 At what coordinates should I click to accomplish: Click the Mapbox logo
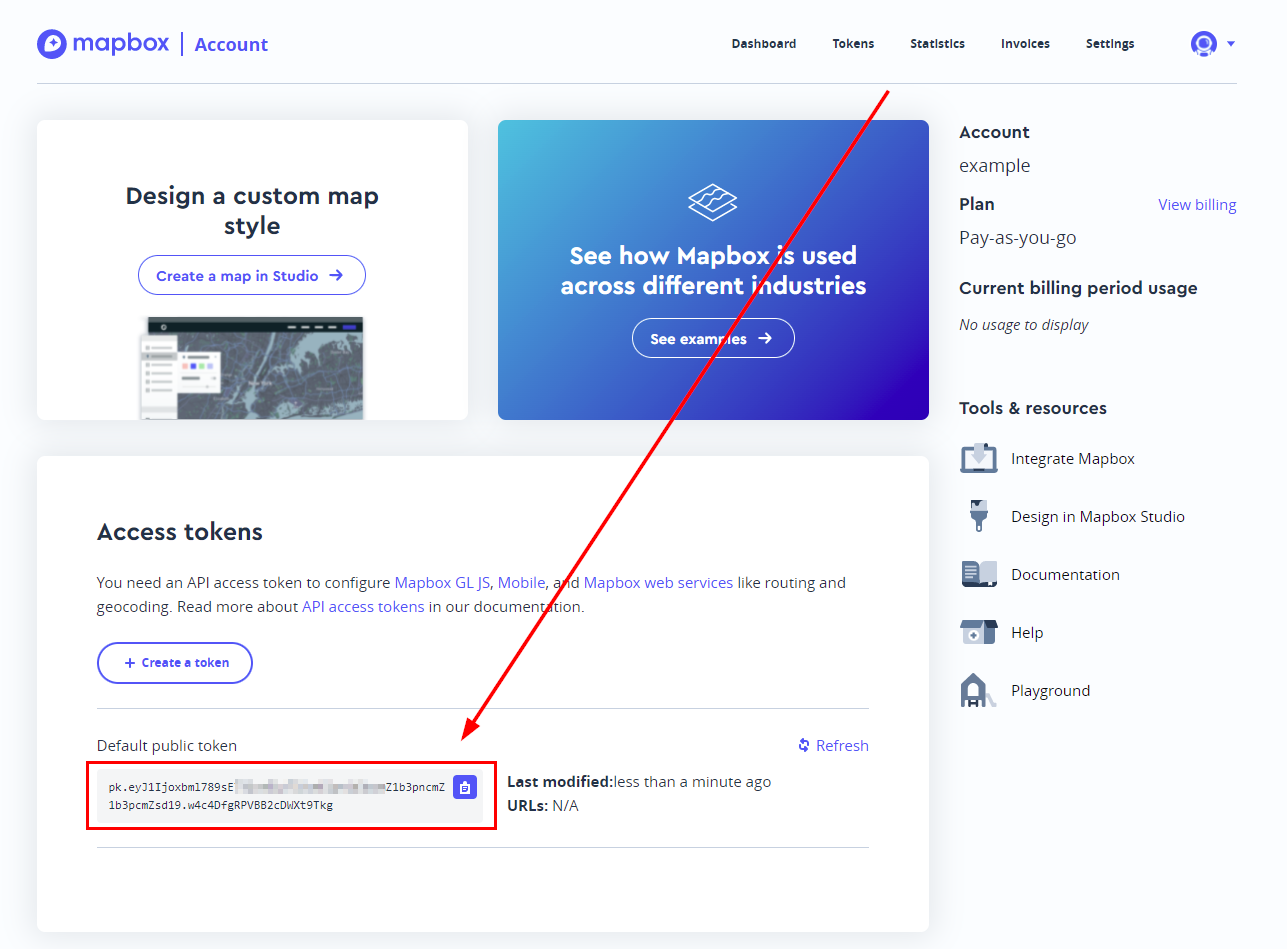pyautogui.click(x=103, y=44)
